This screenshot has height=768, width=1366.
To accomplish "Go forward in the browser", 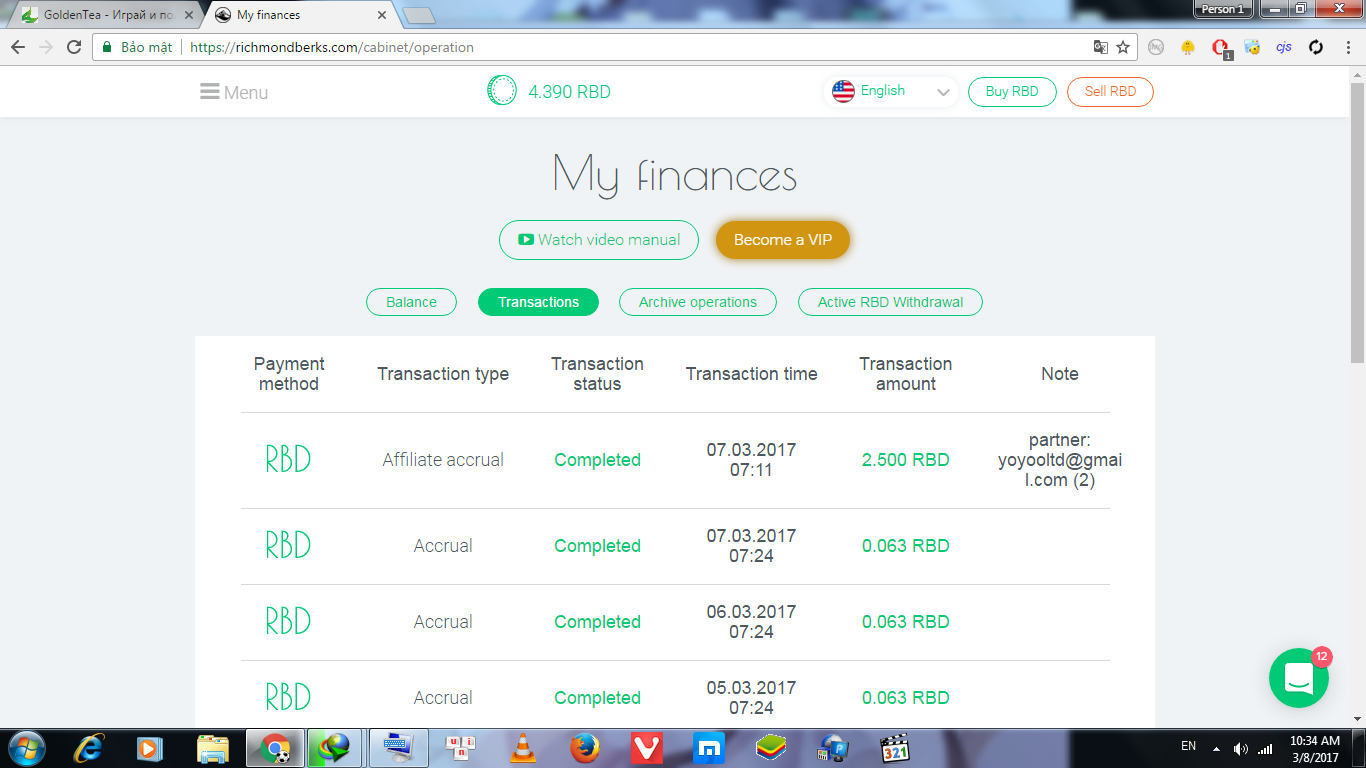I will click(x=46, y=47).
